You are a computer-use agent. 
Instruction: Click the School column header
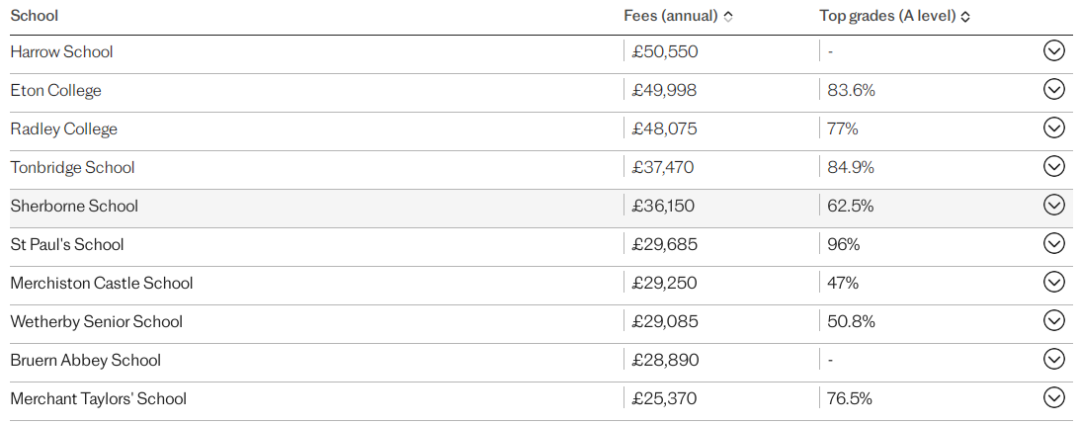[34, 15]
